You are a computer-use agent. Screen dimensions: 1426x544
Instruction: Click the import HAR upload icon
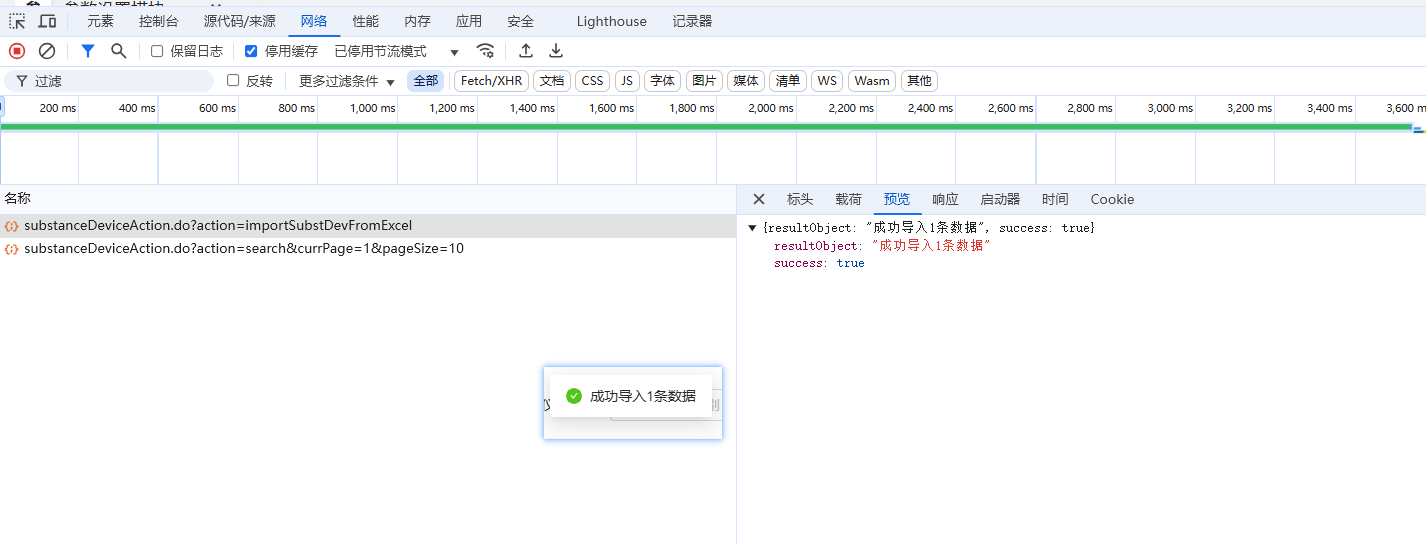point(526,51)
